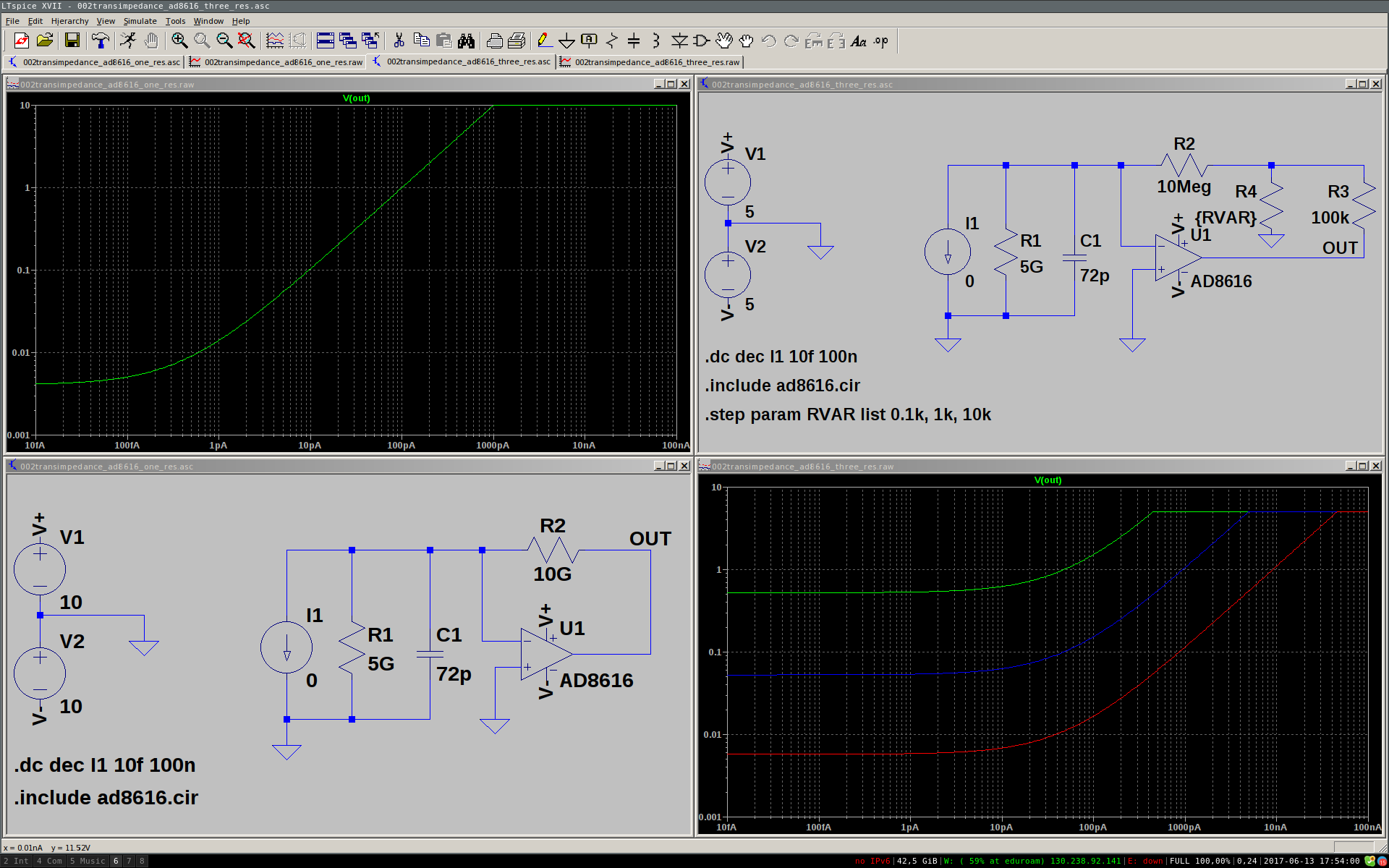The image size is (1389, 868).
Task: Click the Zoom In magnifier icon
Action: (x=179, y=41)
